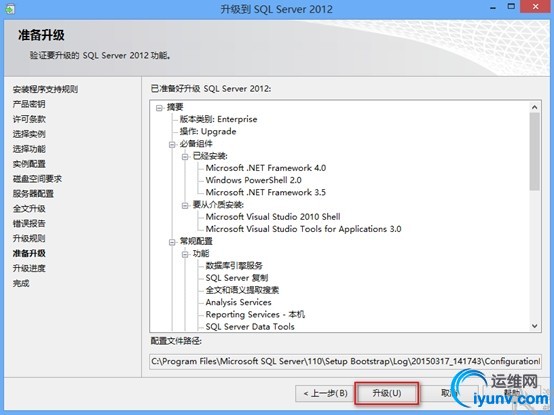Viewport: 554px width, 415px height.
Task: Select Microsoft .NET Framework 4.0 tree item
Action: (266, 168)
